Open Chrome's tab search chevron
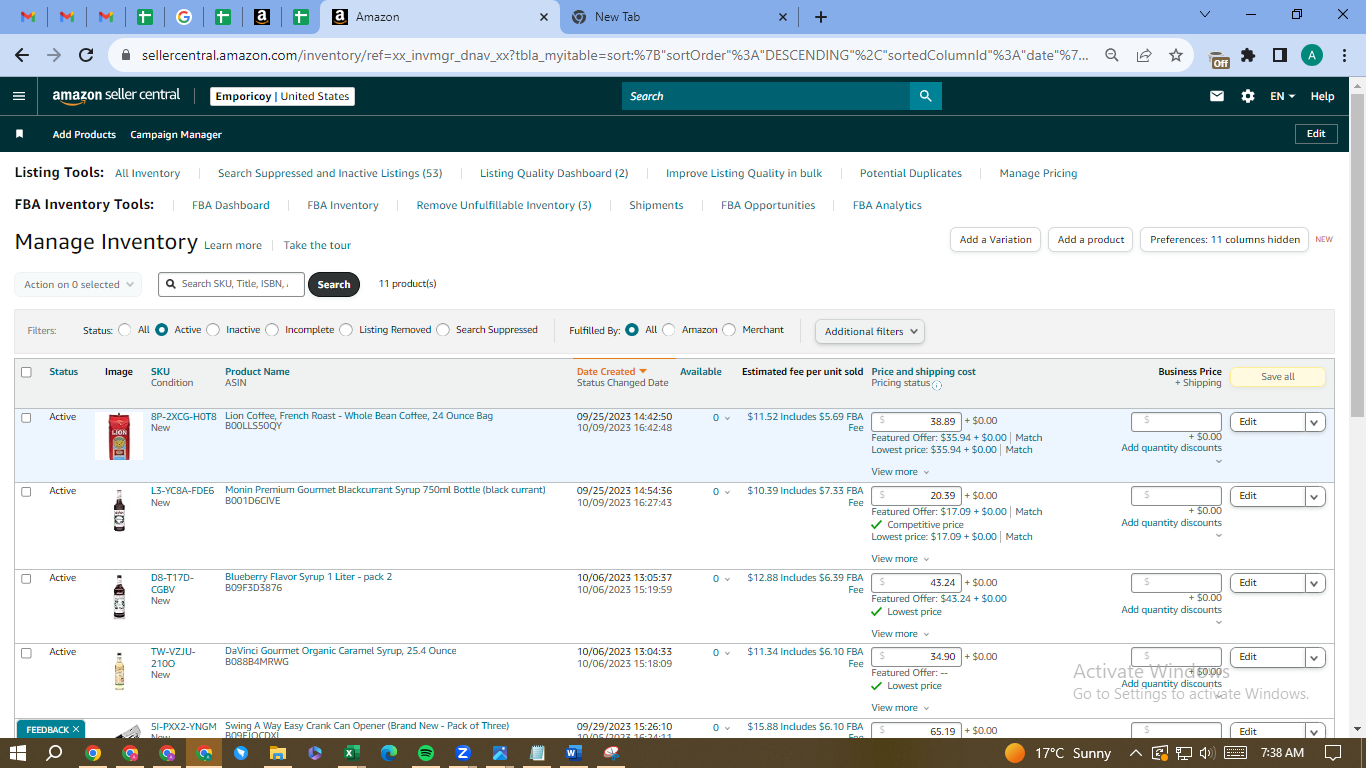This screenshot has width=1366, height=768. point(1205,15)
